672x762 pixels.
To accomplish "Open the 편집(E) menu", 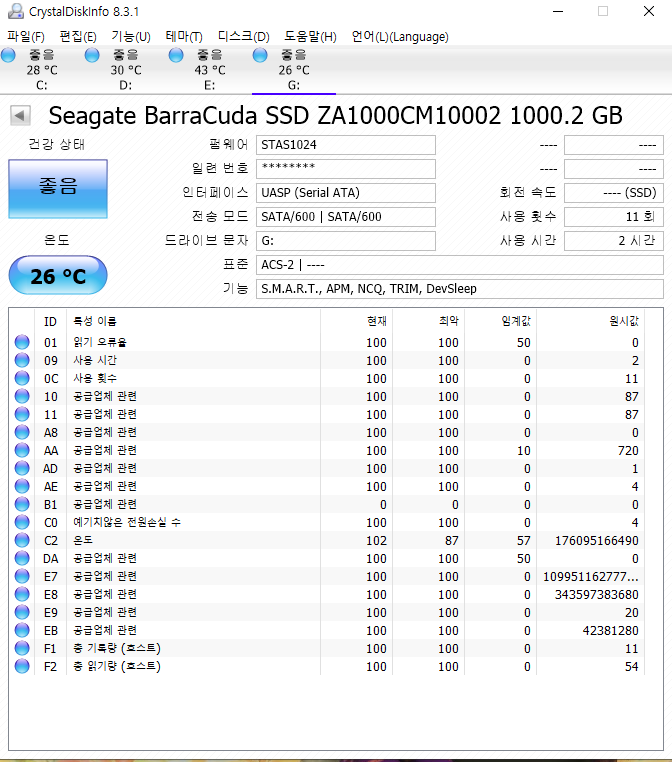I will coord(78,36).
